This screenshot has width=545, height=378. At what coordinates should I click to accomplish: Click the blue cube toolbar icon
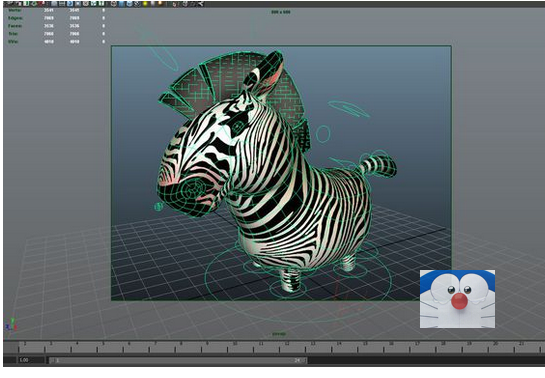click(x=121, y=3)
